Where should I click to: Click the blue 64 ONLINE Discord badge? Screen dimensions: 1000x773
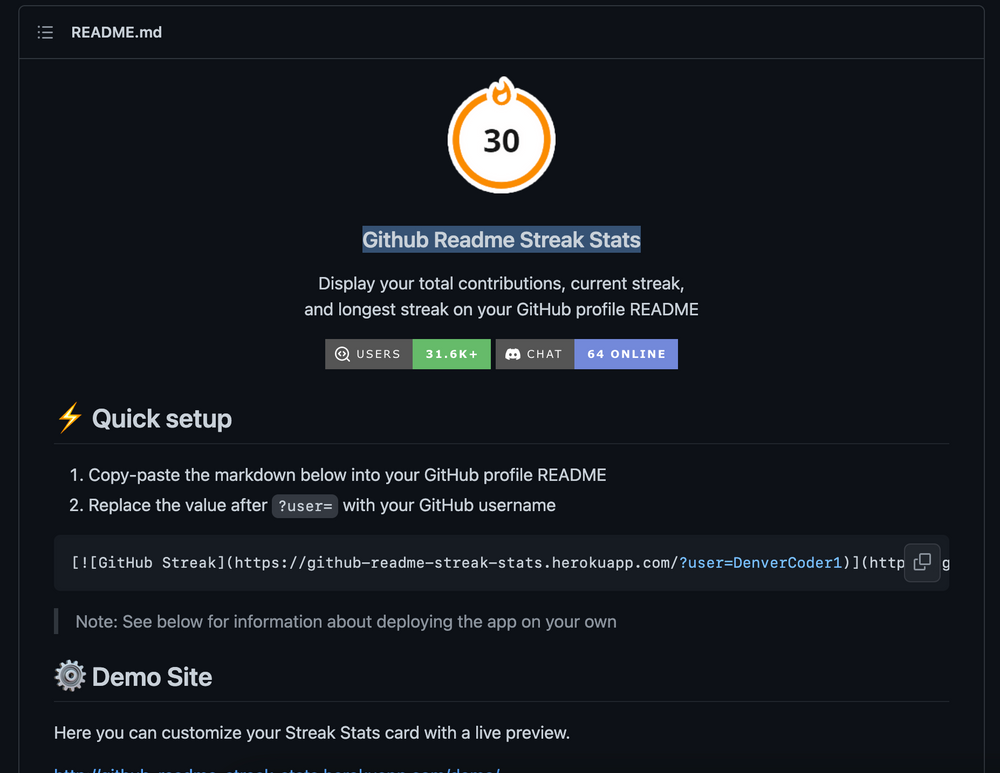point(625,353)
